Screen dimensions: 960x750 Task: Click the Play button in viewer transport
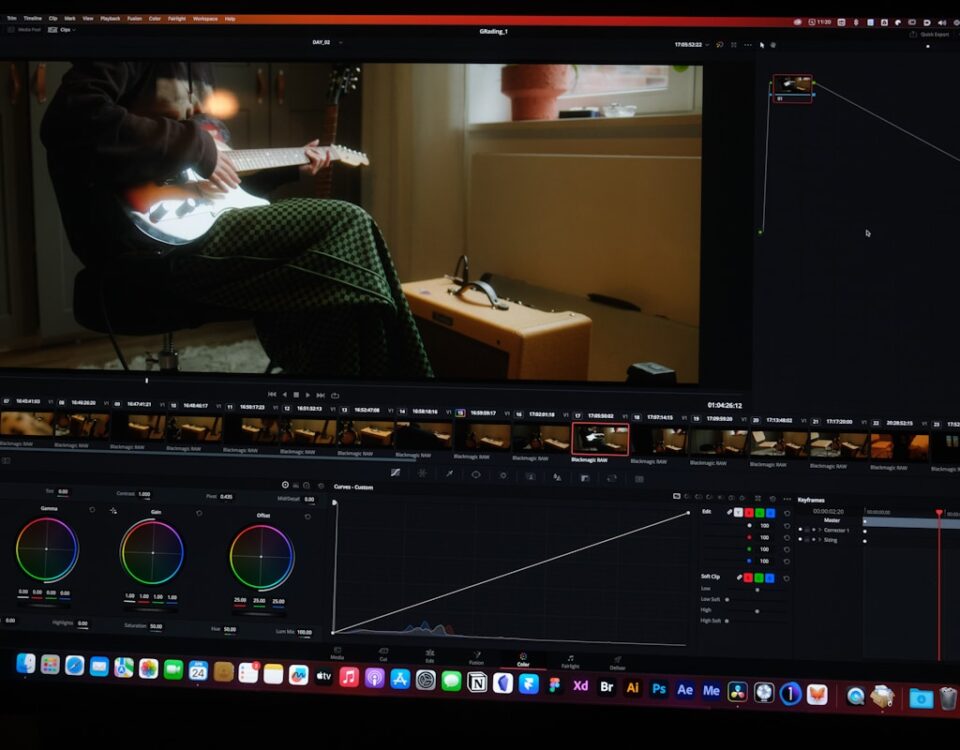click(x=308, y=395)
